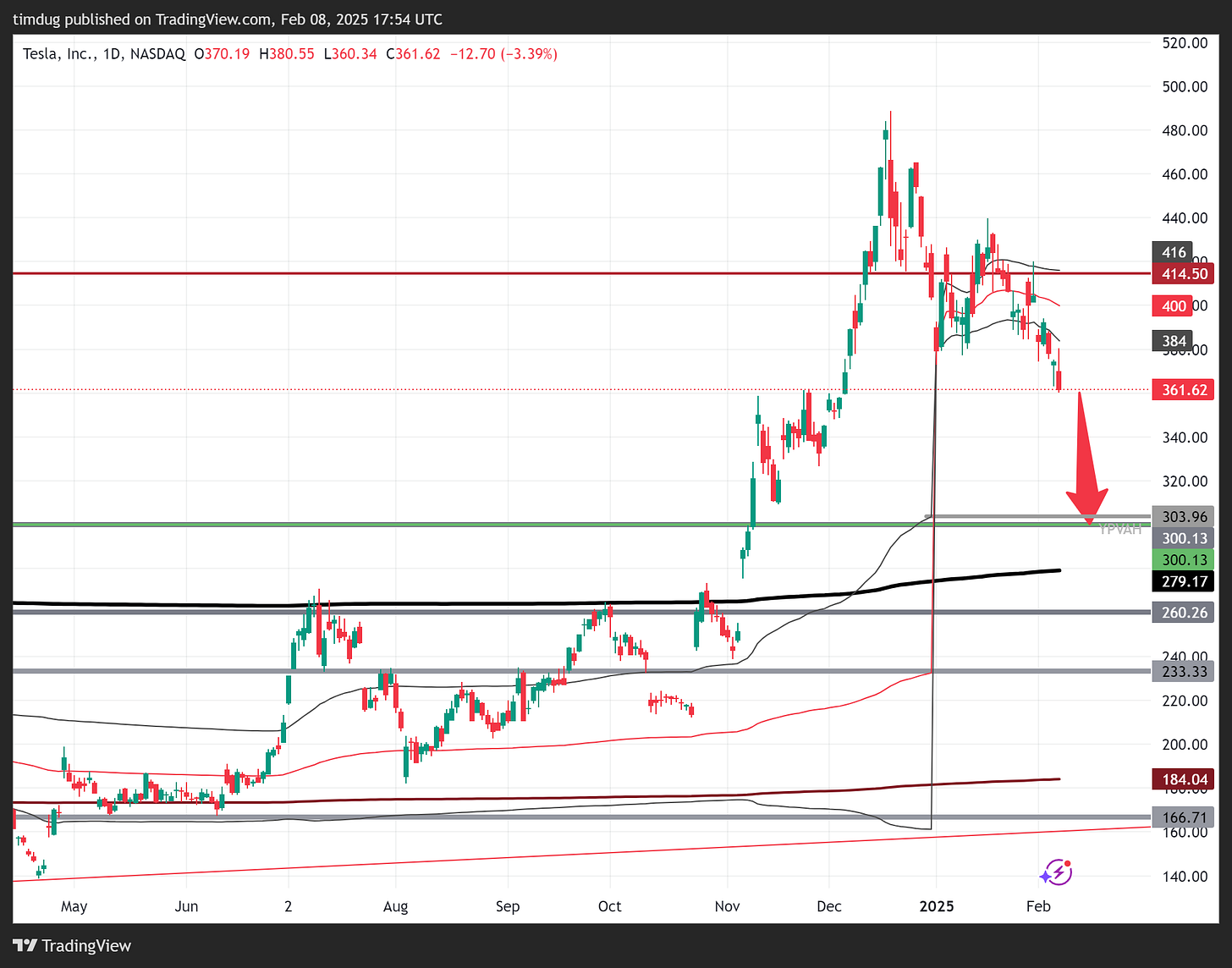Image resolution: width=1232 pixels, height=968 pixels.
Task: Click Dec on the time axis
Action: [829, 906]
